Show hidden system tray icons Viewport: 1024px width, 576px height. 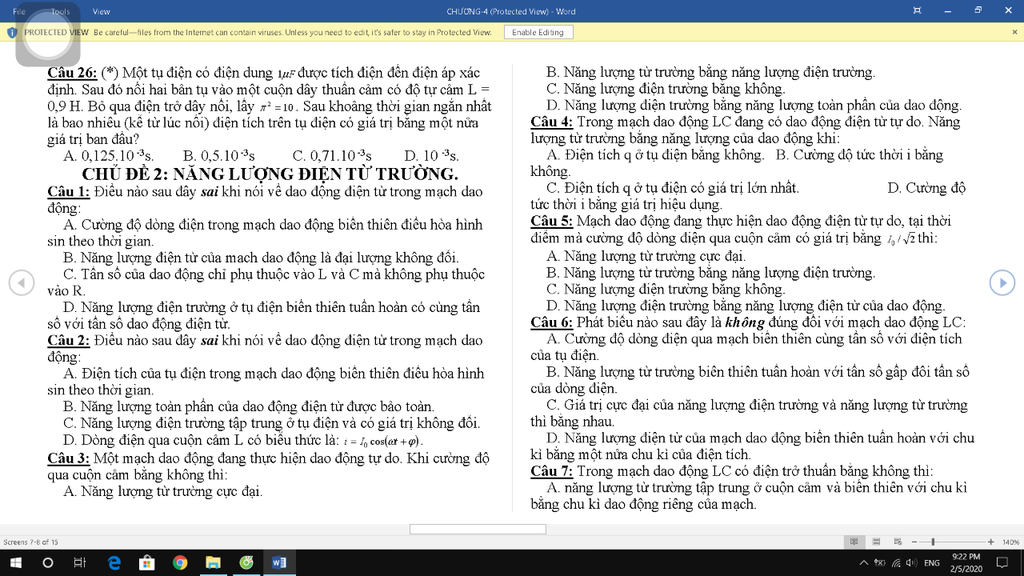(x=863, y=562)
